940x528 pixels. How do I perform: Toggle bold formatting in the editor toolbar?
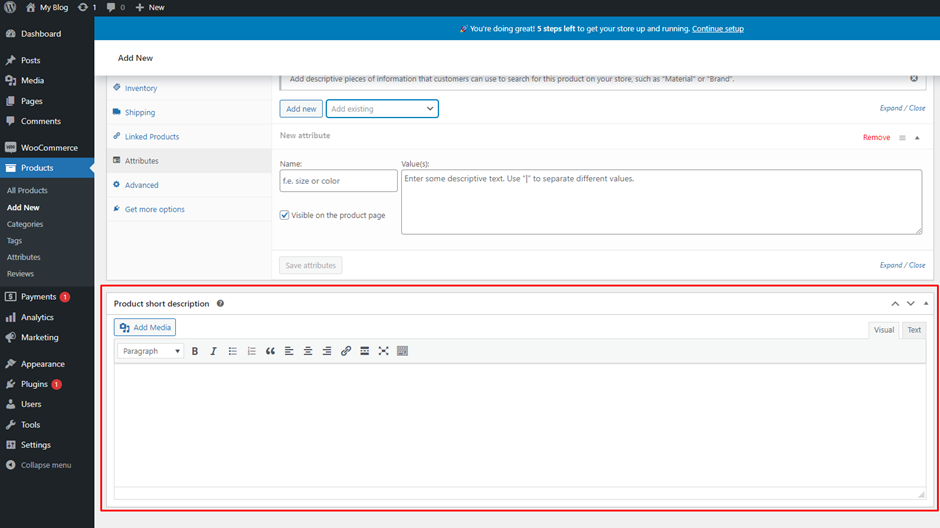pos(195,351)
